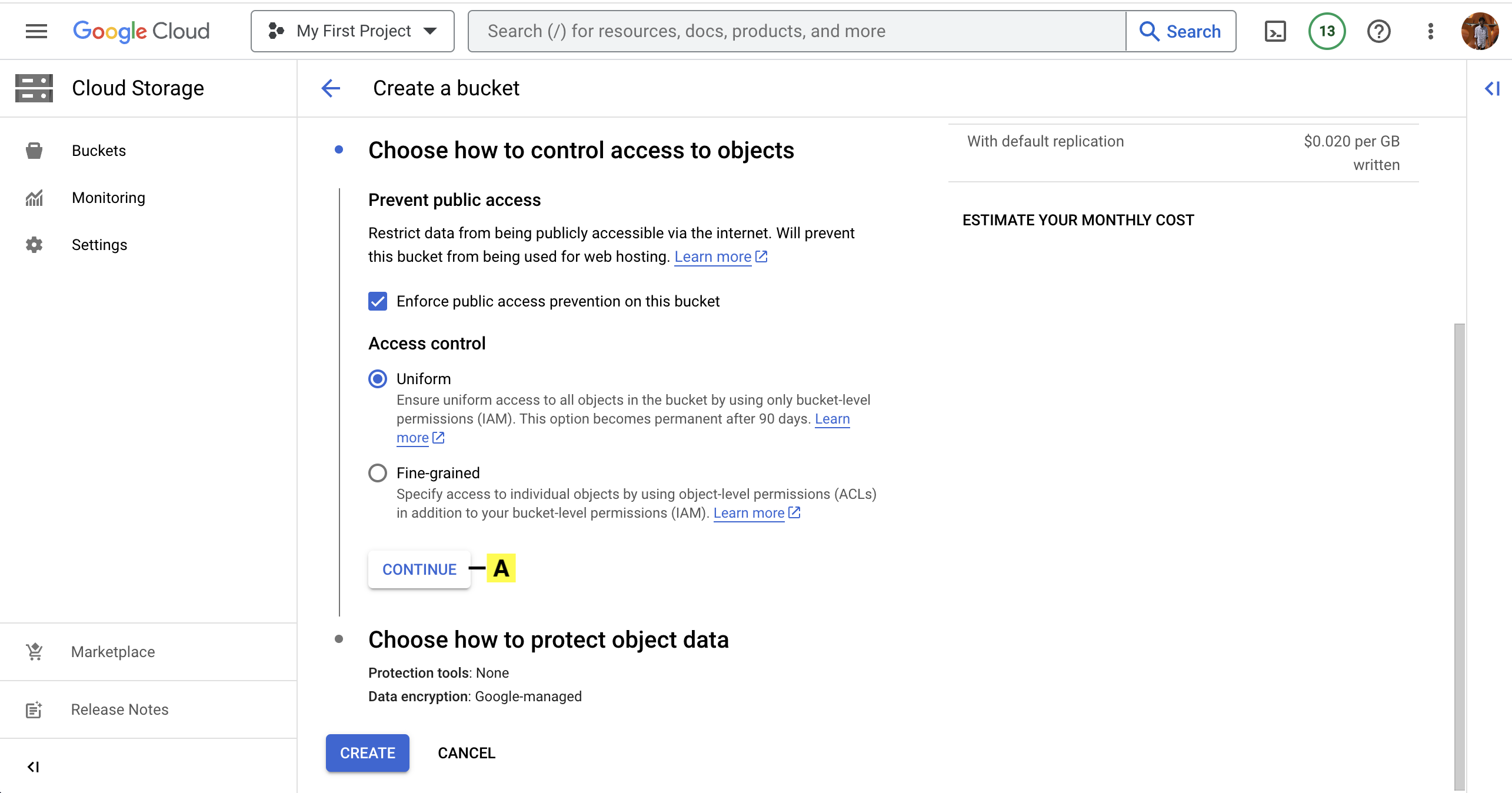Open the My First Project selector dropdown

(352, 31)
